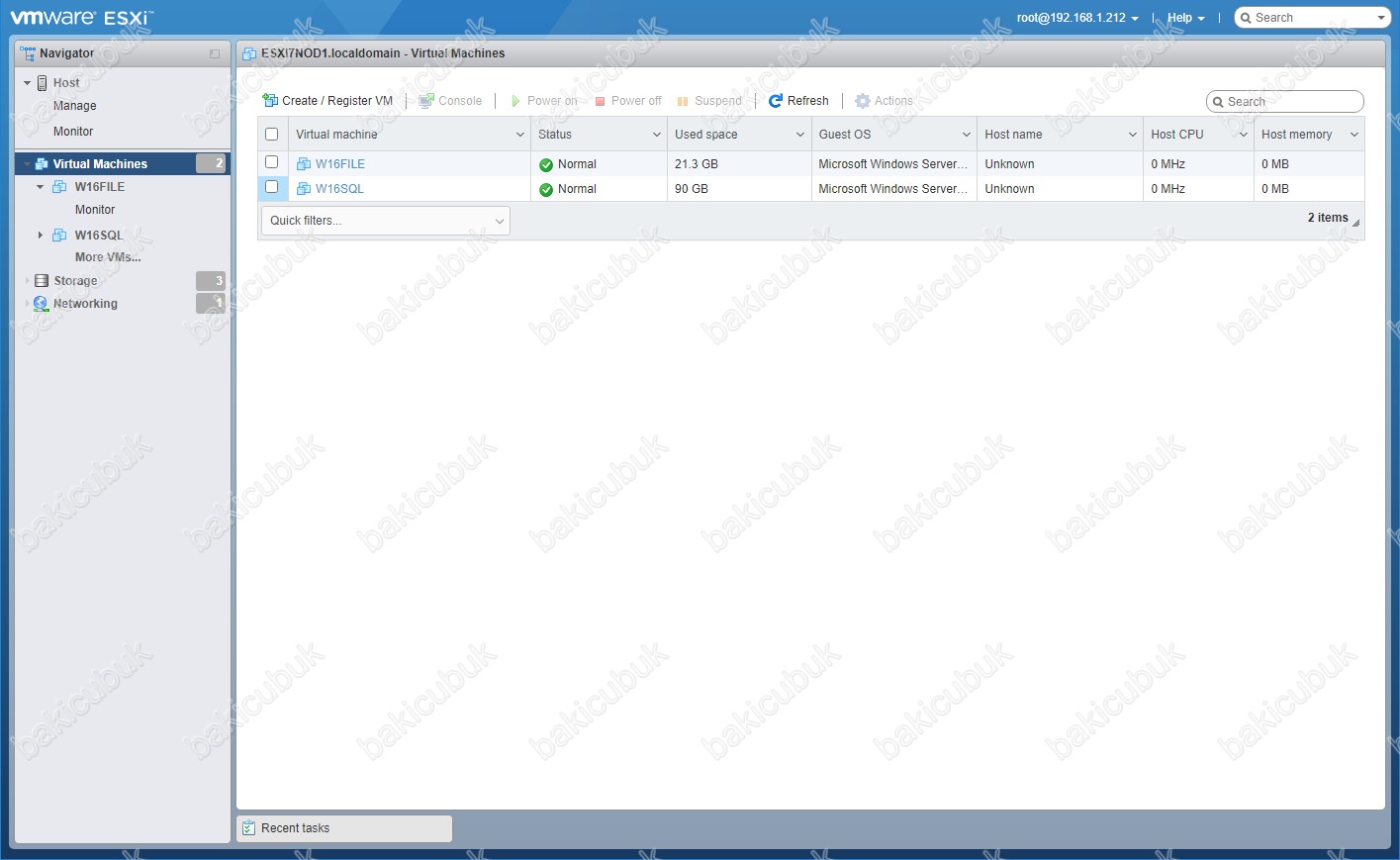The width and height of the screenshot is (1400, 860).
Task: Open the W16FILE virtual machine link
Action: (339, 164)
